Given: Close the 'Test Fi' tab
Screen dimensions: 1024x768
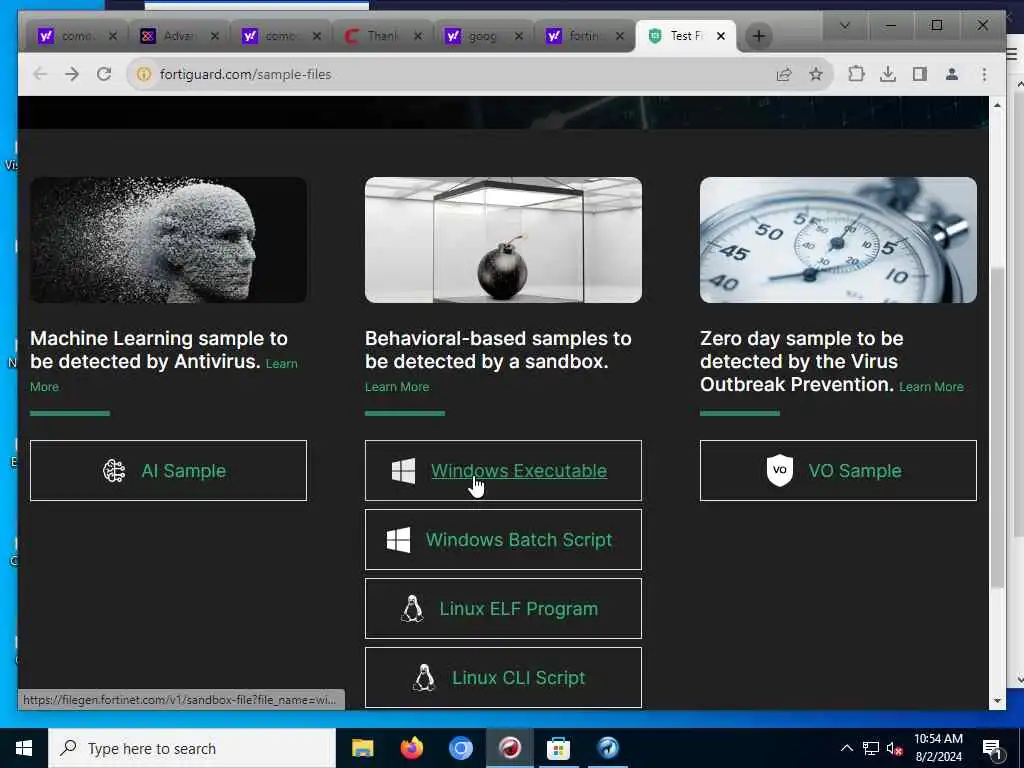Looking at the screenshot, I should (x=721, y=36).
